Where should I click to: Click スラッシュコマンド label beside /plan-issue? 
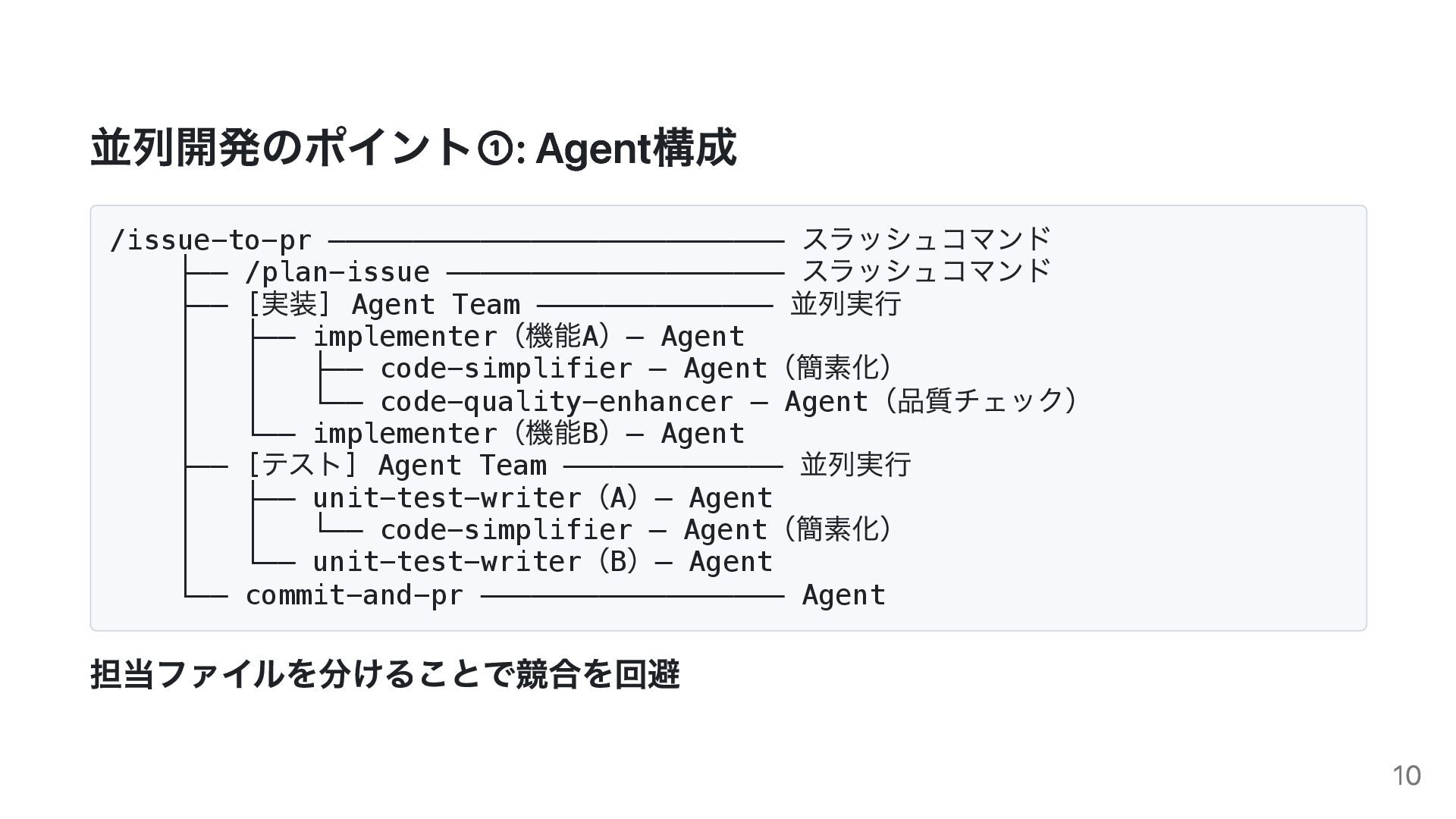(x=926, y=271)
